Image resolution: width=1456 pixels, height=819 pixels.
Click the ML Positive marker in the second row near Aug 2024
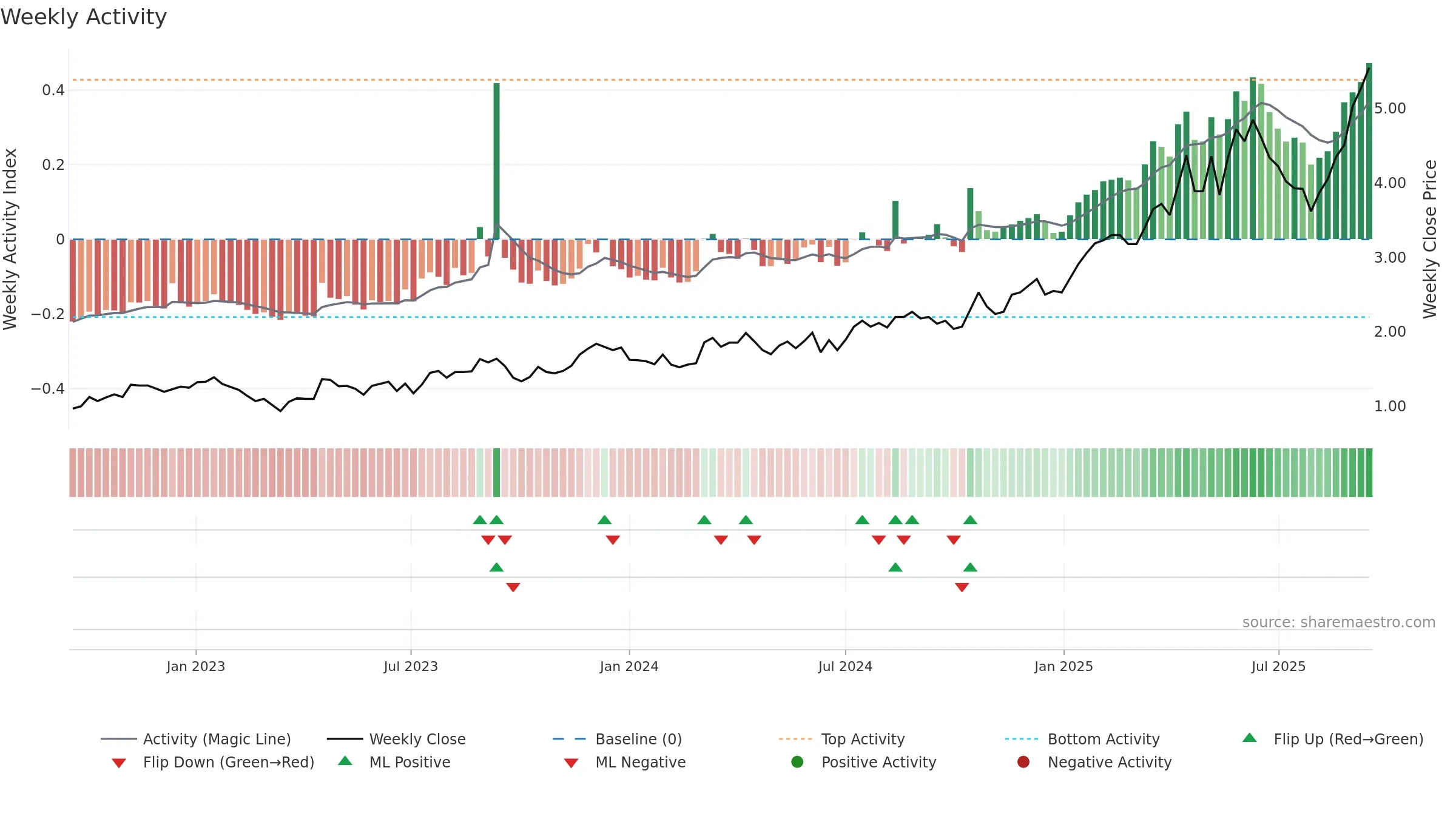895,567
